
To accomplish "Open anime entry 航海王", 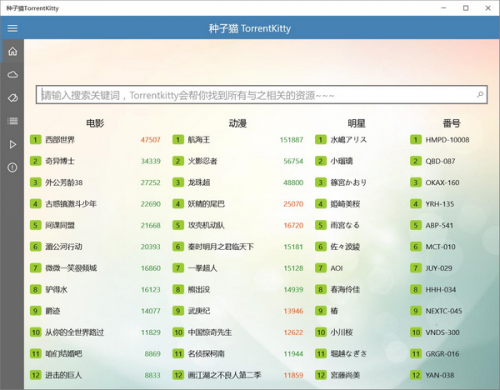I will tap(199, 140).
